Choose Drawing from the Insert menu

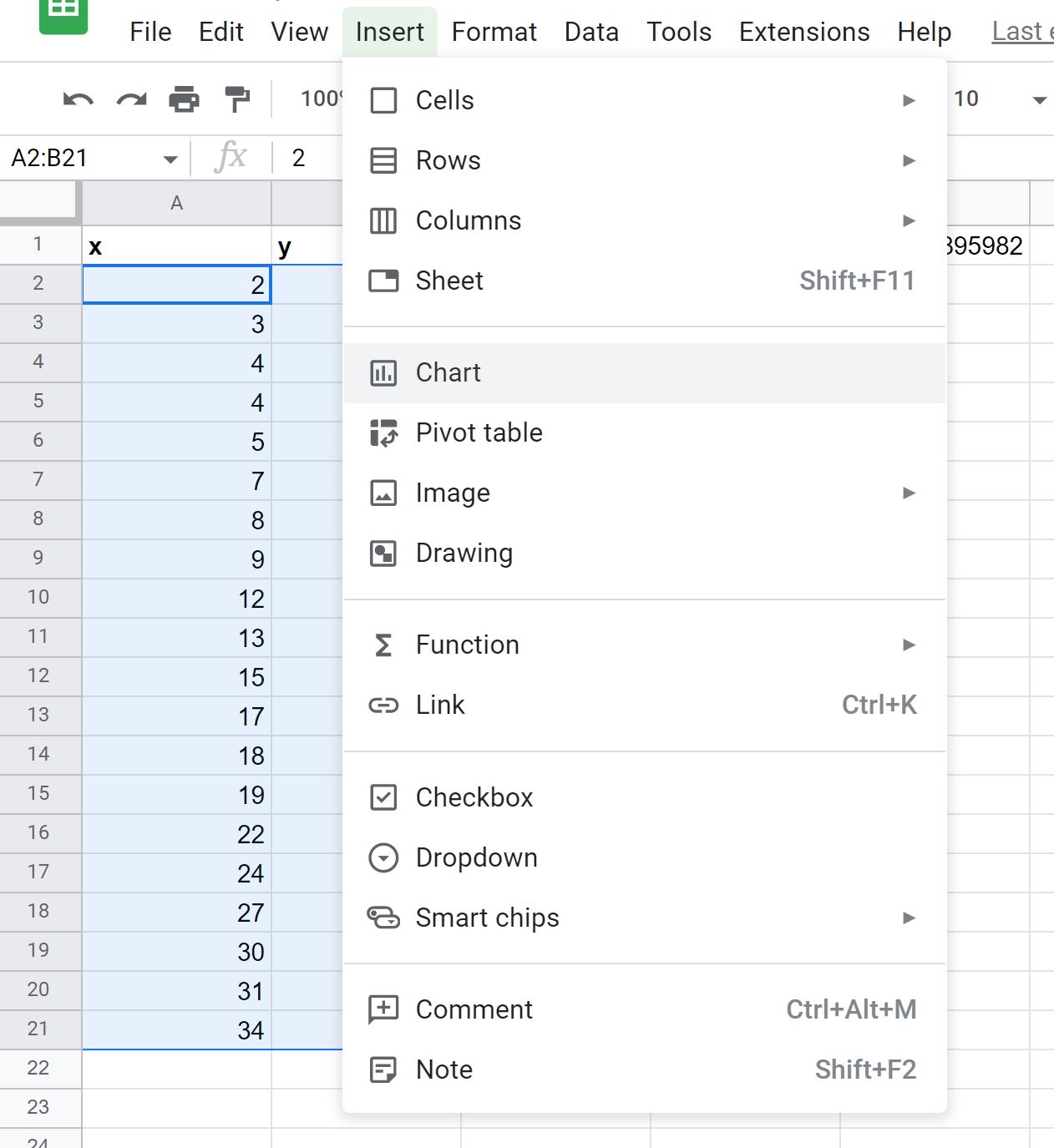pos(645,553)
